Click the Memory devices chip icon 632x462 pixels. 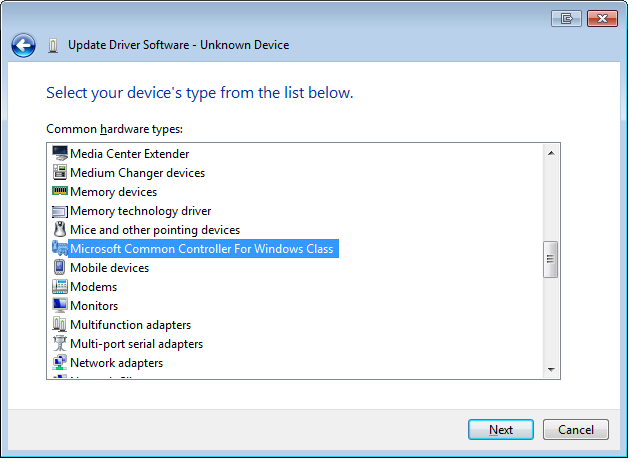click(x=60, y=192)
